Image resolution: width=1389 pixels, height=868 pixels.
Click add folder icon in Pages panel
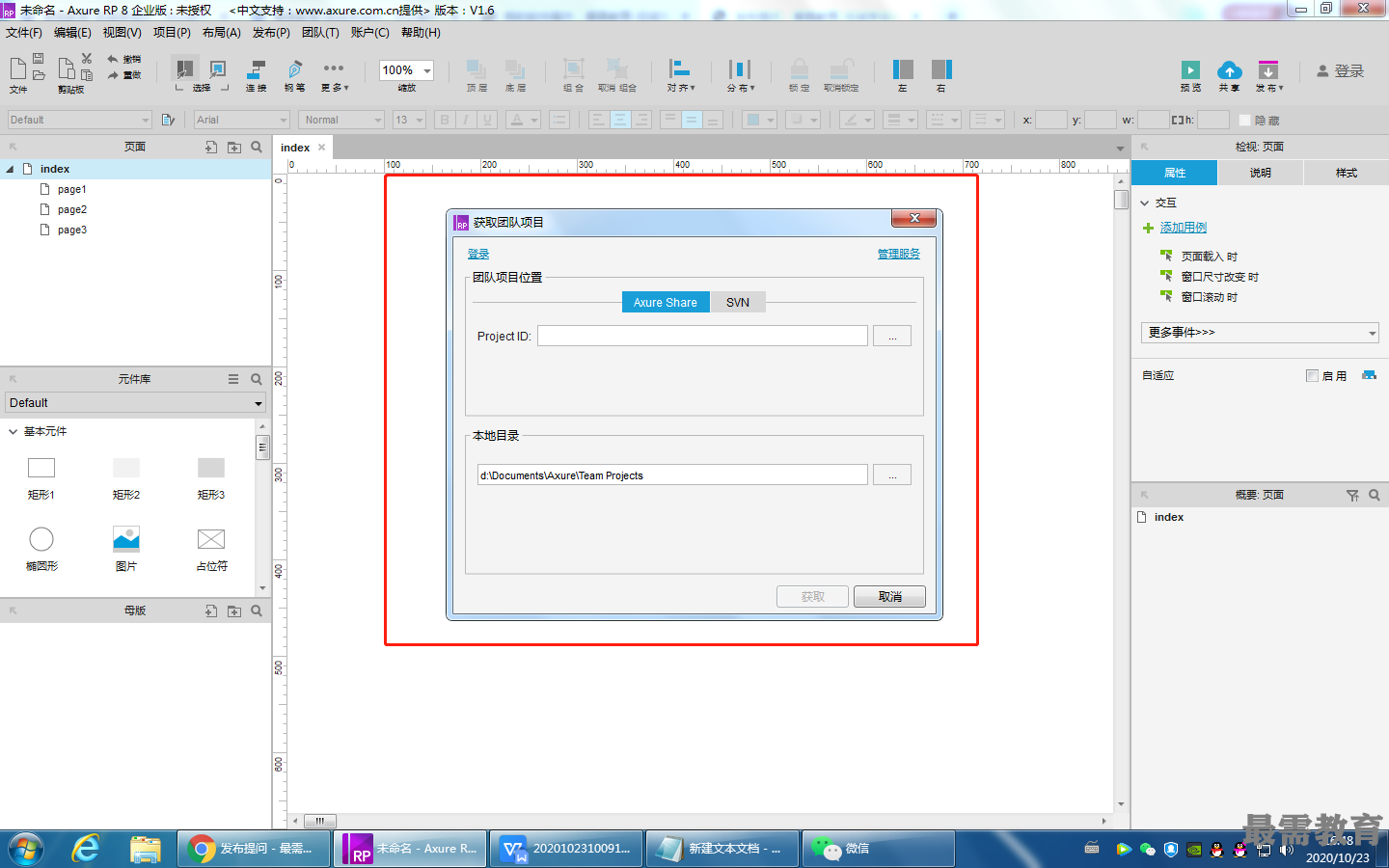click(234, 147)
